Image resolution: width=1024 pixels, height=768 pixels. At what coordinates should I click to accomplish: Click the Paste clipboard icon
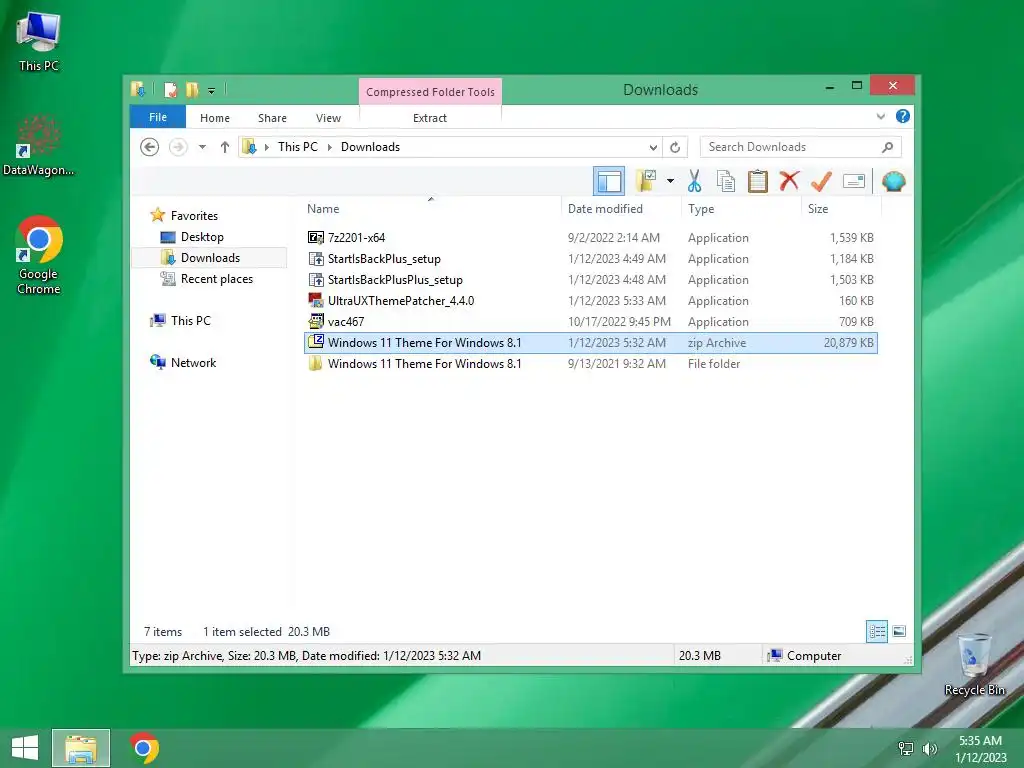pyautogui.click(x=758, y=181)
